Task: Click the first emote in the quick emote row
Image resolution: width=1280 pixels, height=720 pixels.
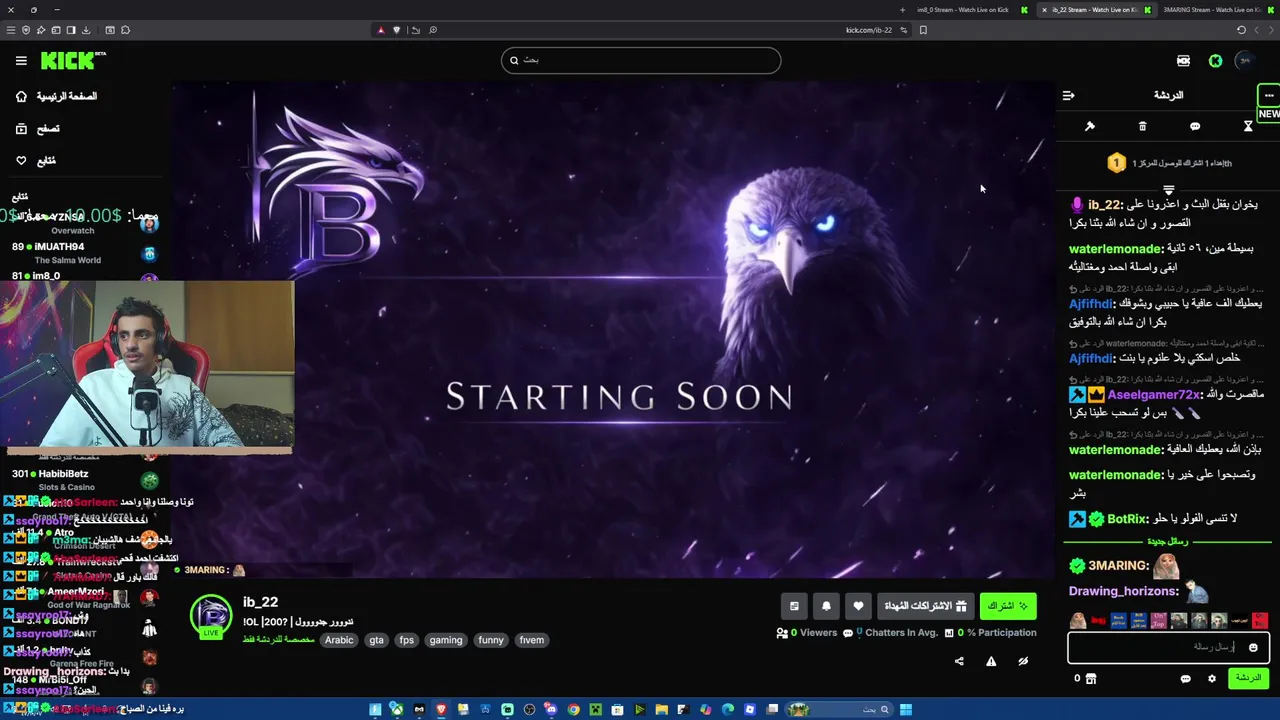Action: 1078,621
